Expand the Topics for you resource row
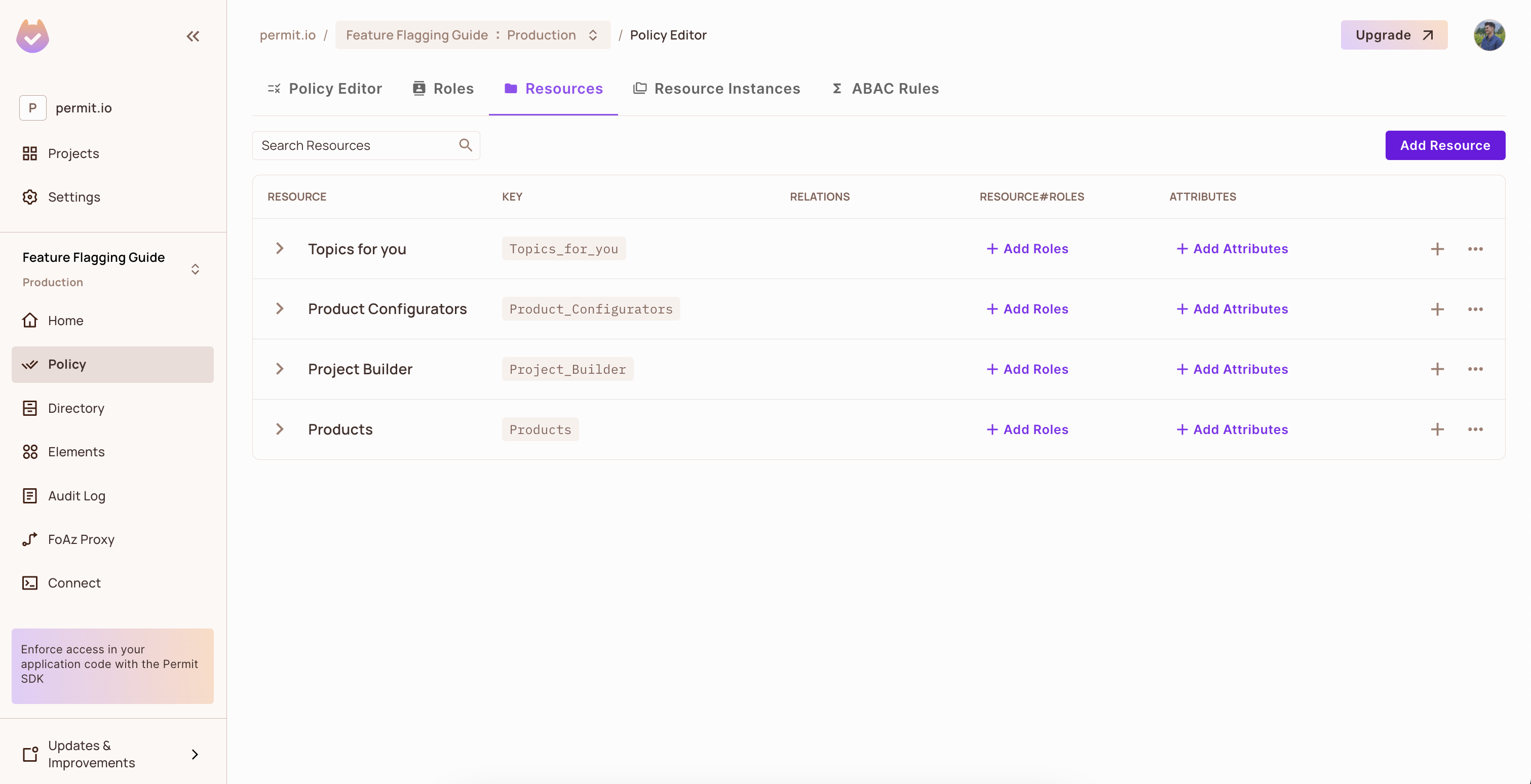 point(280,248)
